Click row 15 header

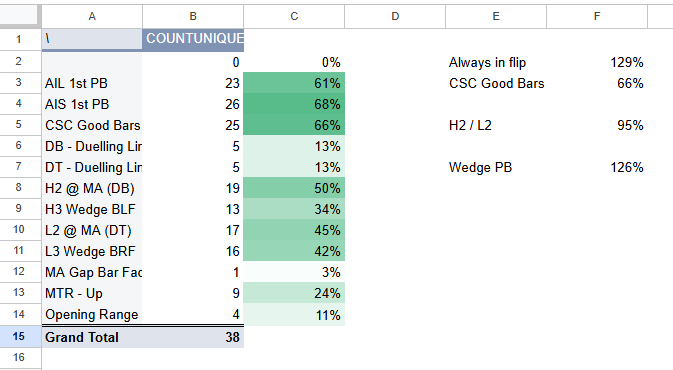20,337
